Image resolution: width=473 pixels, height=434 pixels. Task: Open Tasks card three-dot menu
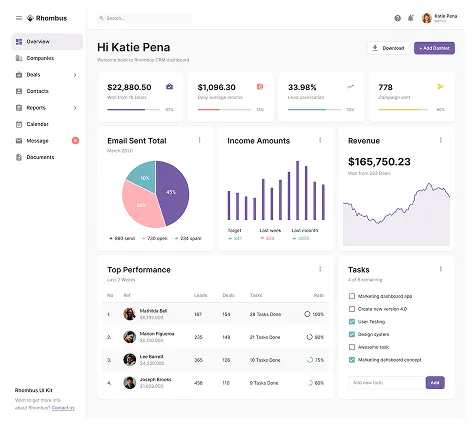(441, 269)
